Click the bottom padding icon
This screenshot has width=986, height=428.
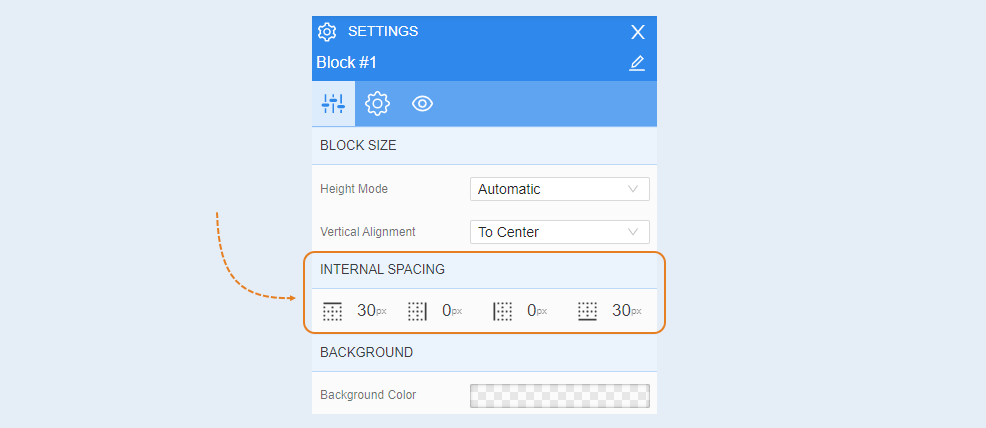pos(587,311)
